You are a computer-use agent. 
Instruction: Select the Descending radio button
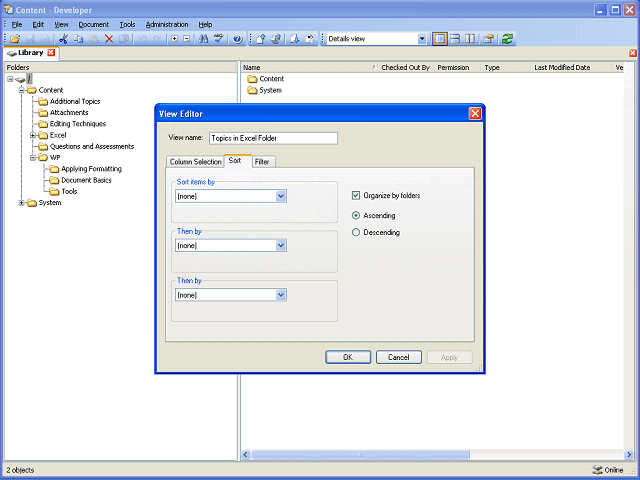point(356,232)
